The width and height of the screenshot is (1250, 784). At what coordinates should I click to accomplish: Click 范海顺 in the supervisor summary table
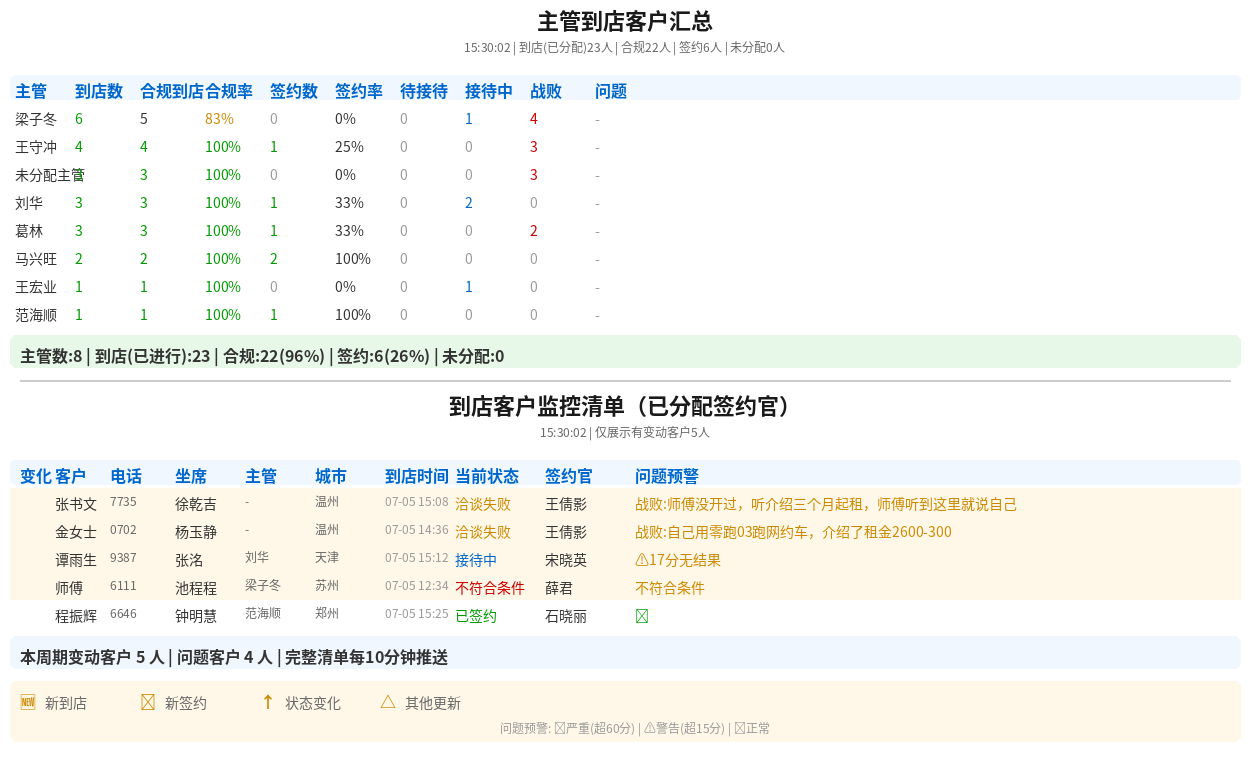(x=36, y=315)
